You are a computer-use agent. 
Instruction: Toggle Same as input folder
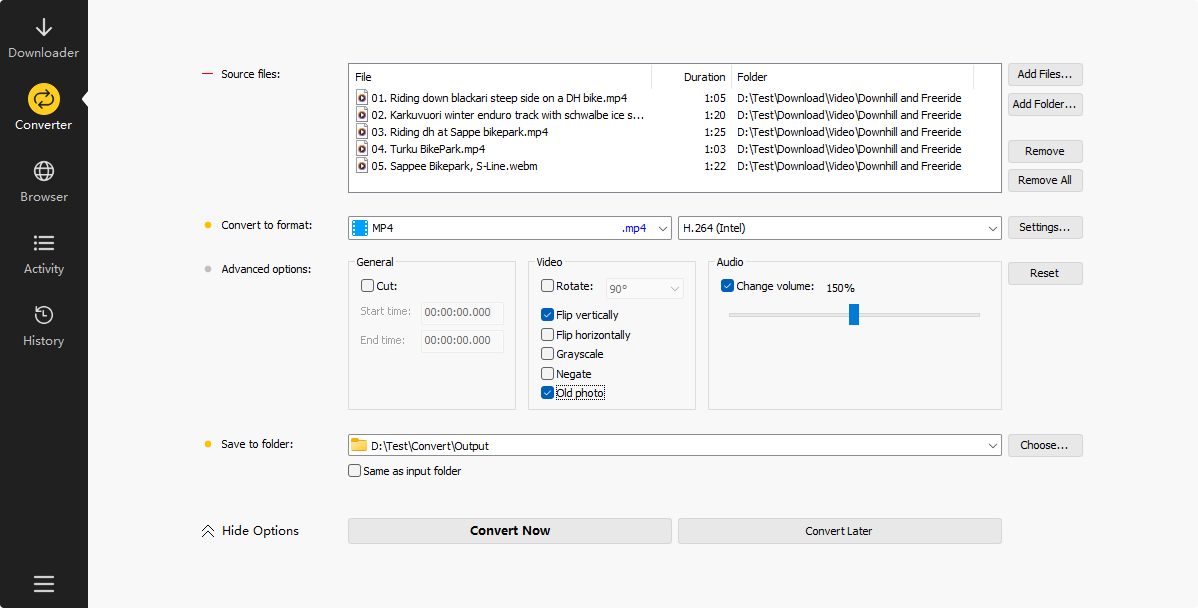(354, 471)
